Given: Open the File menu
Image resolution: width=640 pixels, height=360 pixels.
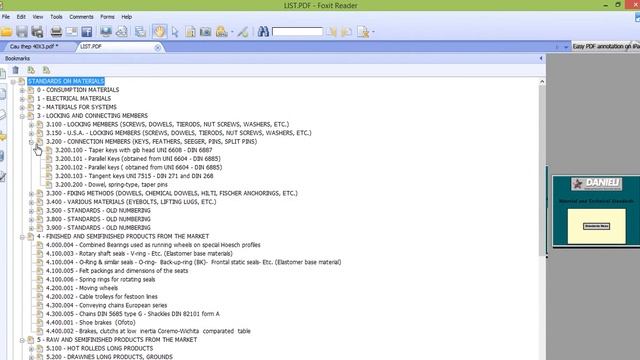Looking at the screenshot, I should click(6, 17).
